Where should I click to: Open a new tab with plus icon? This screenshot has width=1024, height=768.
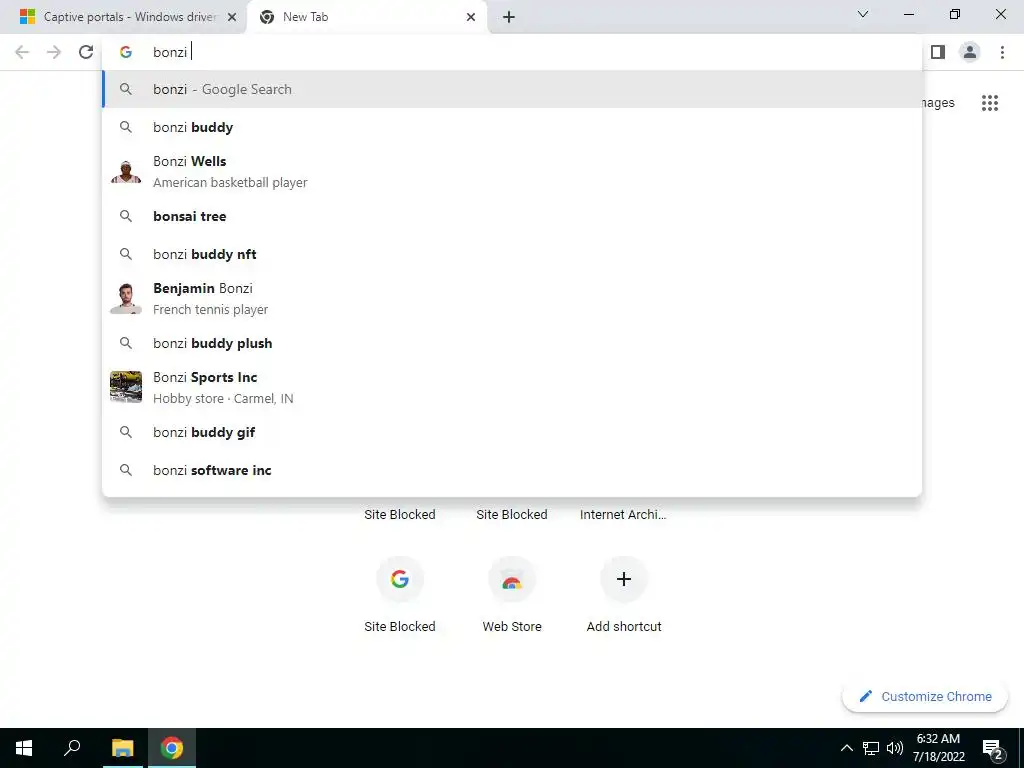509,17
